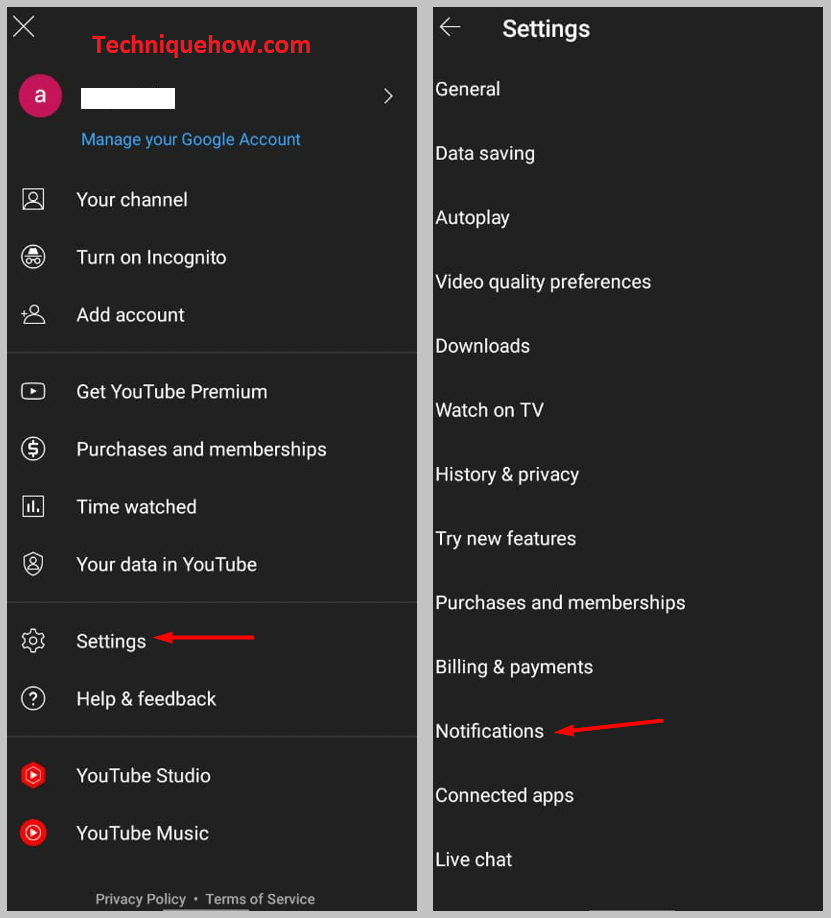Expand account switcher chevron arrow
The image size is (831, 918).
click(x=388, y=96)
